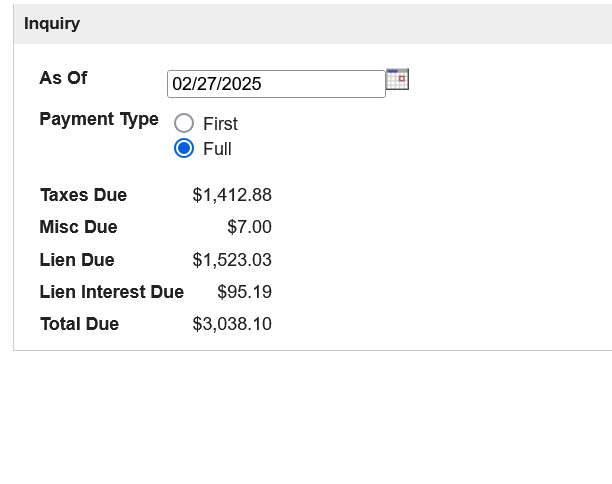Click the "Full" radio label text
Screen dimensions: 612x484
217,149
